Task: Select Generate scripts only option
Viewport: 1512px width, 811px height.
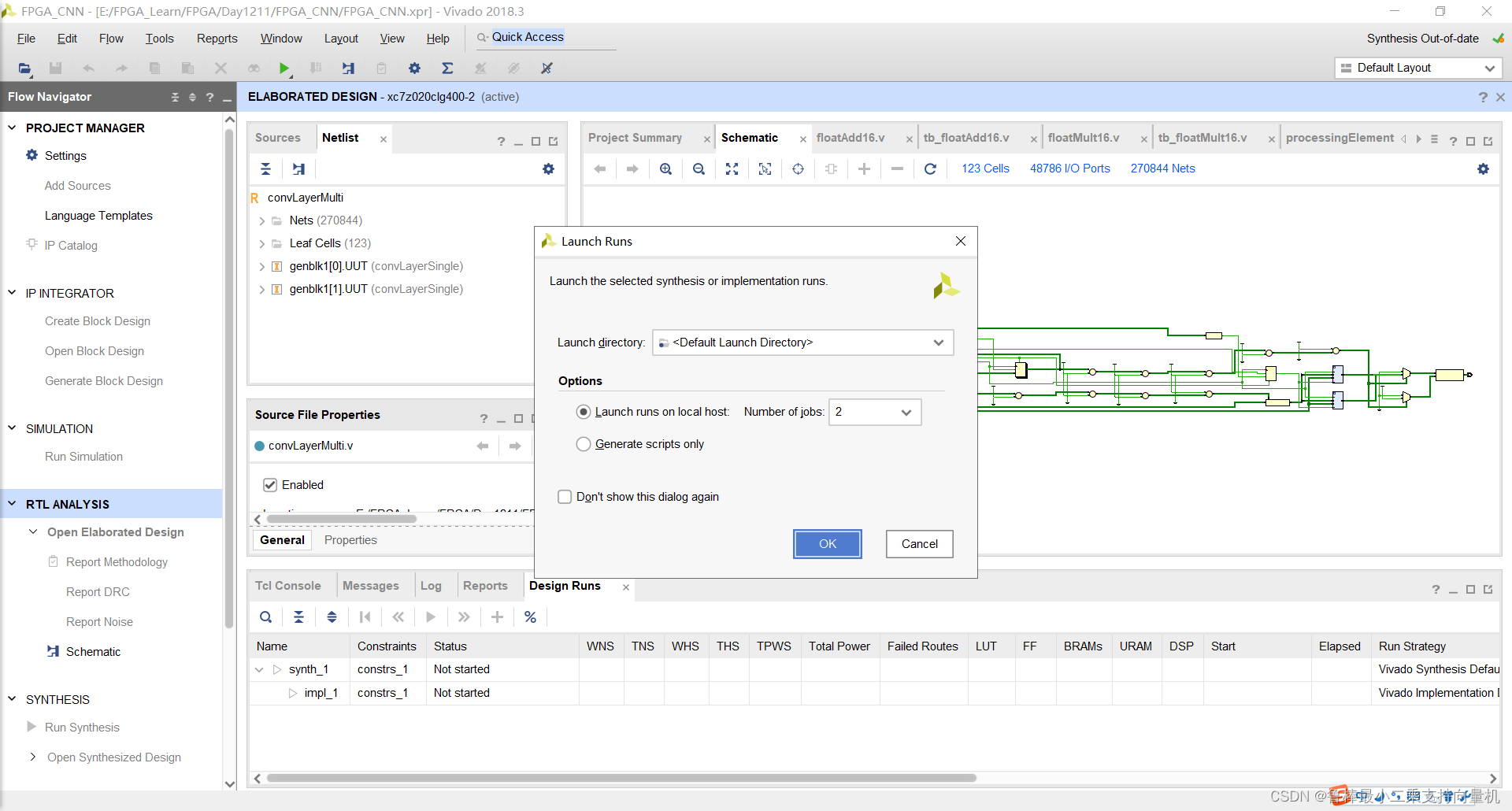Action: pyautogui.click(x=584, y=444)
